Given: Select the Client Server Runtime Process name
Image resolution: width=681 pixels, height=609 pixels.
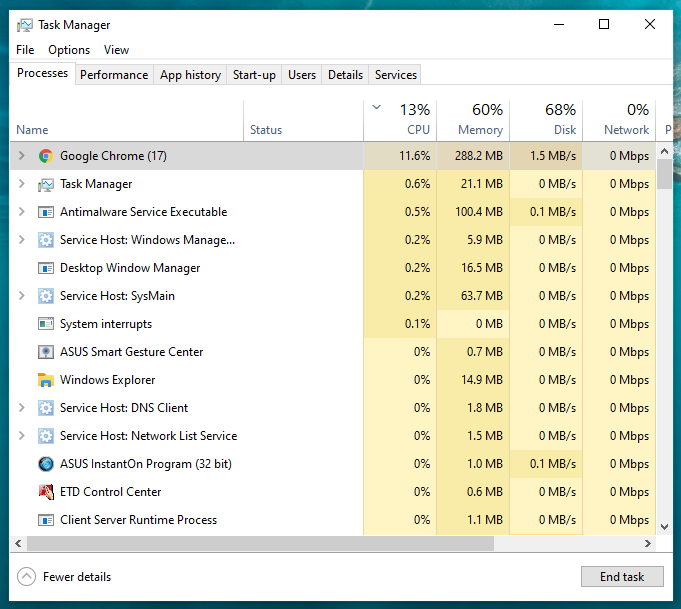Looking at the screenshot, I should tap(138, 520).
